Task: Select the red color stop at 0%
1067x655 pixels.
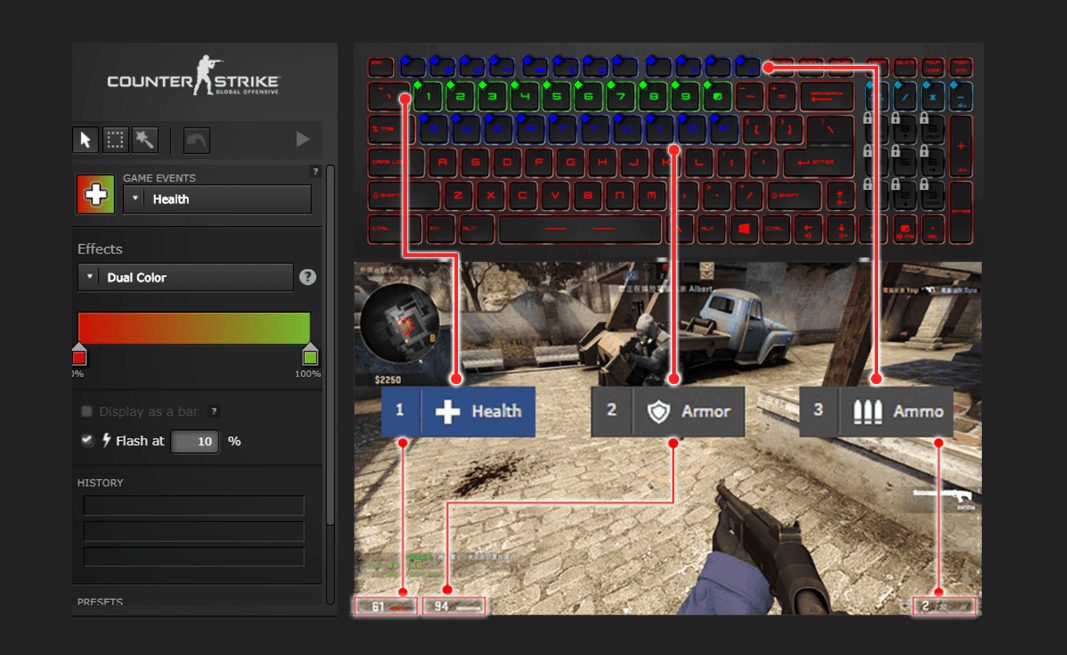Action: coord(79,355)
